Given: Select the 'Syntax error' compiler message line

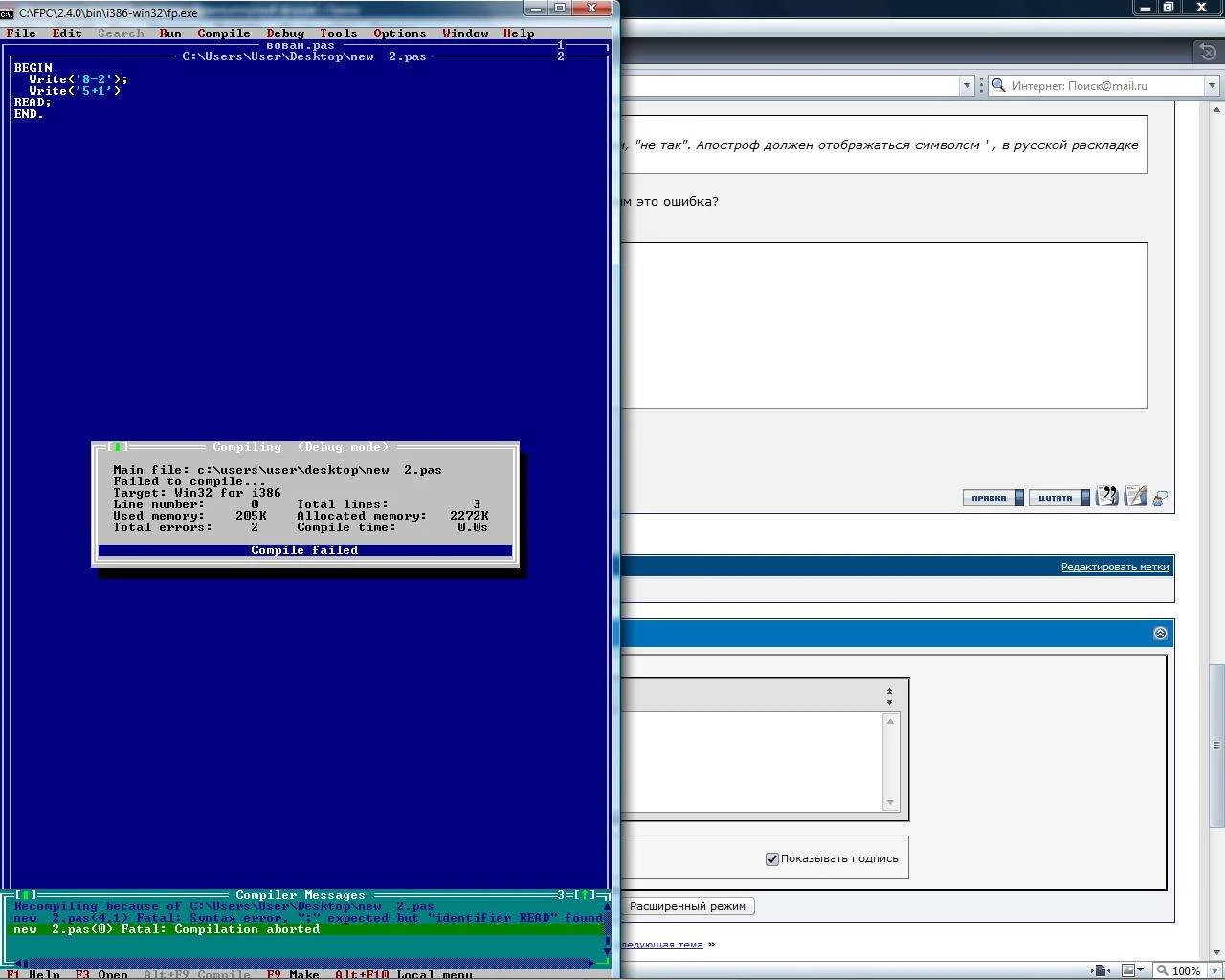Looking at the screenshot, I should (308, 918).
